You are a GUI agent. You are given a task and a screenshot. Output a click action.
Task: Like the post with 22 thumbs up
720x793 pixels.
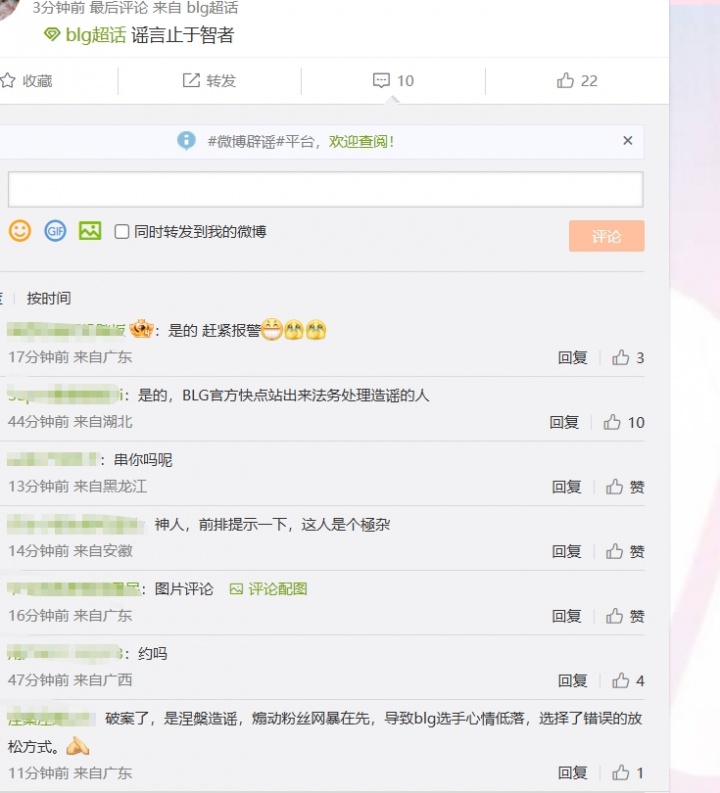click(x=566, y=81)
